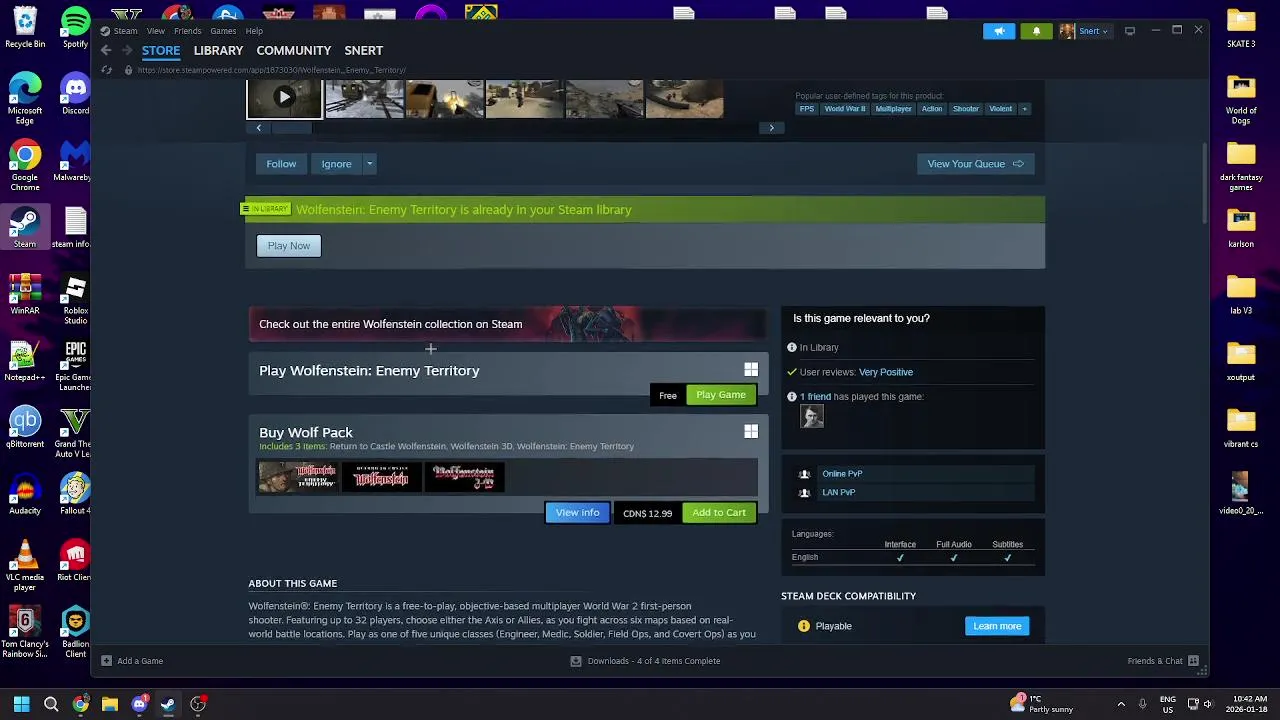Image resolution: width=1280 pixels, height=720 pixels.
Task: Open Spotify desktop shortcut
Action: (75, 26)
